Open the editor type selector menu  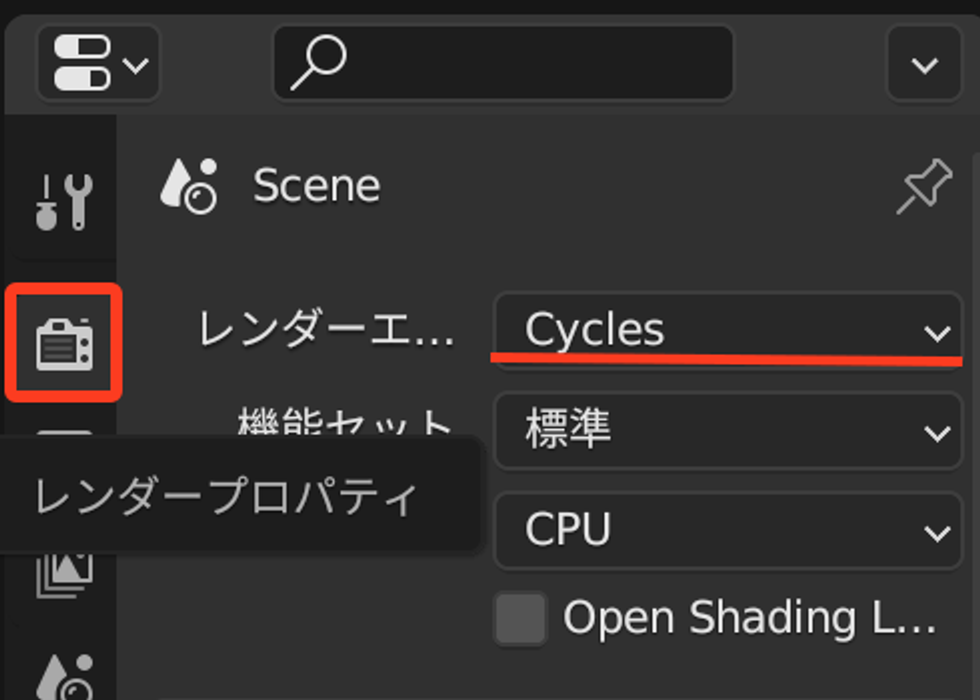pos(99,62)
